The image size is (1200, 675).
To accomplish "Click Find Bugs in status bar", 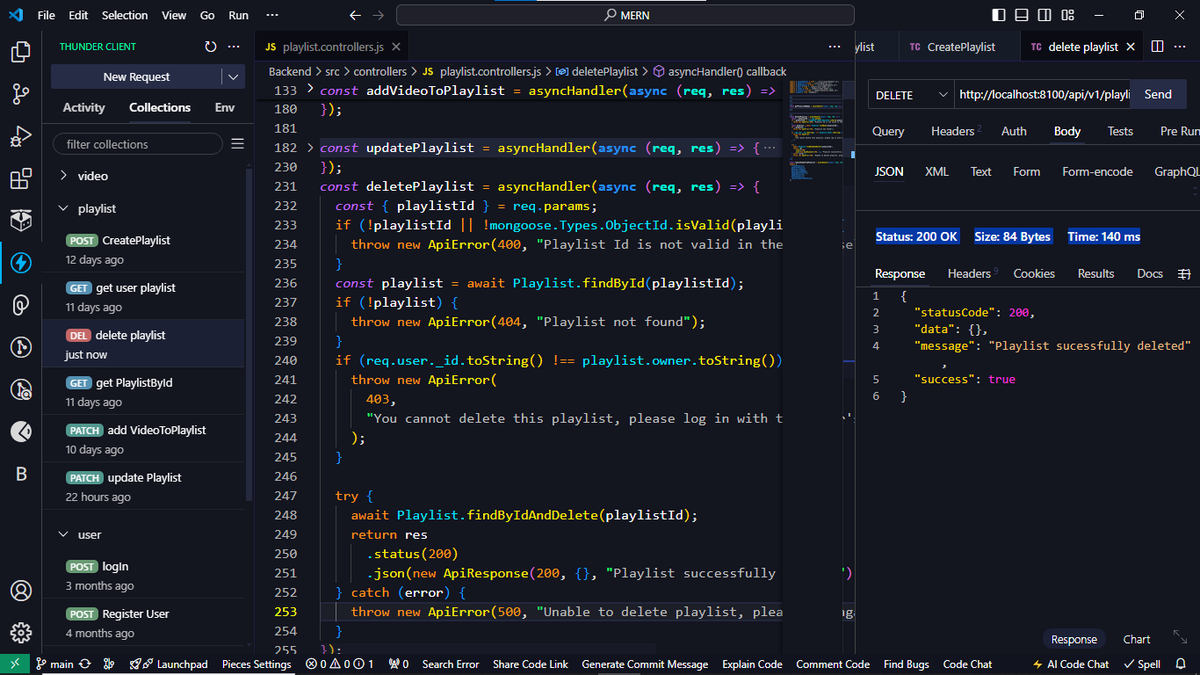I will tap(906, 664).
